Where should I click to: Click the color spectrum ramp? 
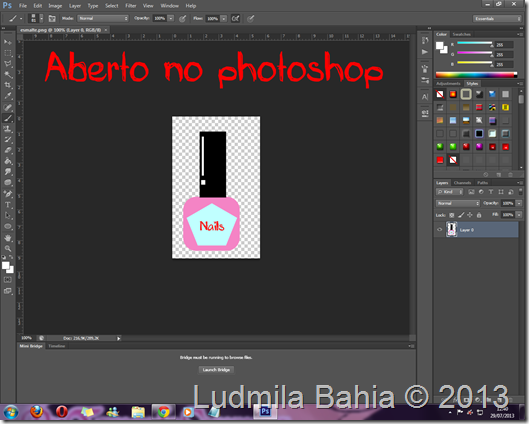point(476,75)
